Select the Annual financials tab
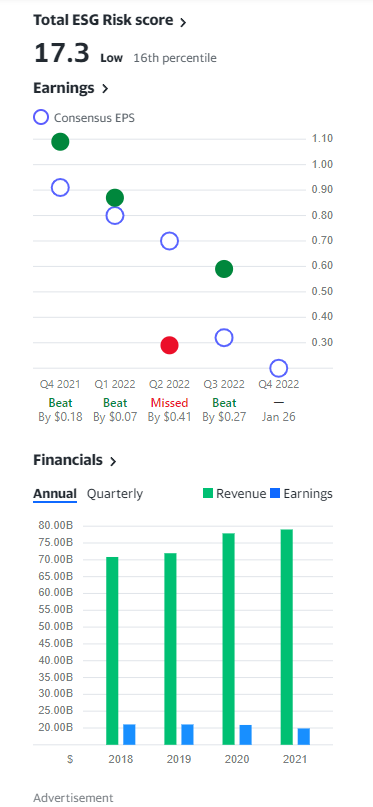This screenshot has height=807, width=373. tap(55, 494)
